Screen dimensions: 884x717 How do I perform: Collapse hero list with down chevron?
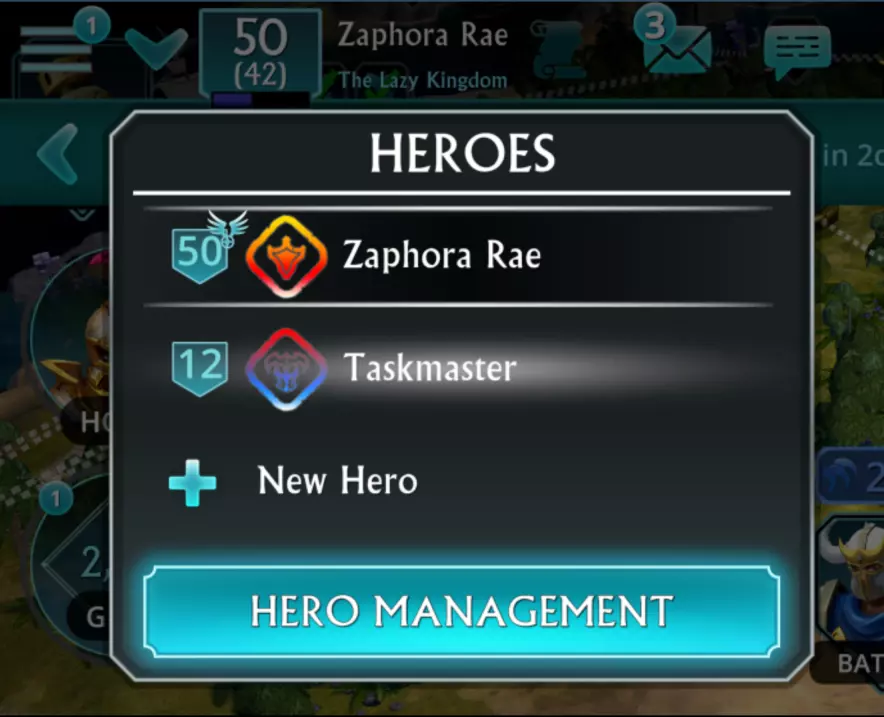coord(156,48)
